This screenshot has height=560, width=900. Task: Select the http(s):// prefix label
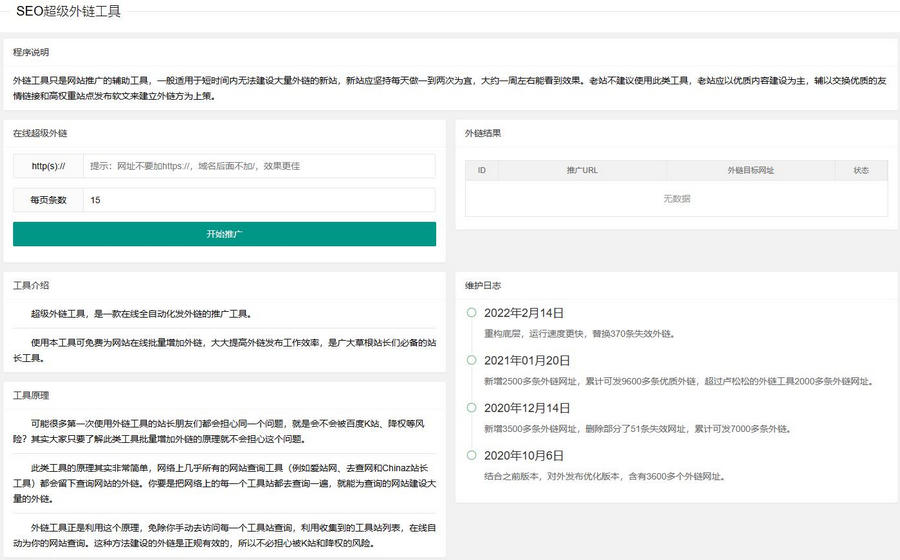[x=48, y=166]
